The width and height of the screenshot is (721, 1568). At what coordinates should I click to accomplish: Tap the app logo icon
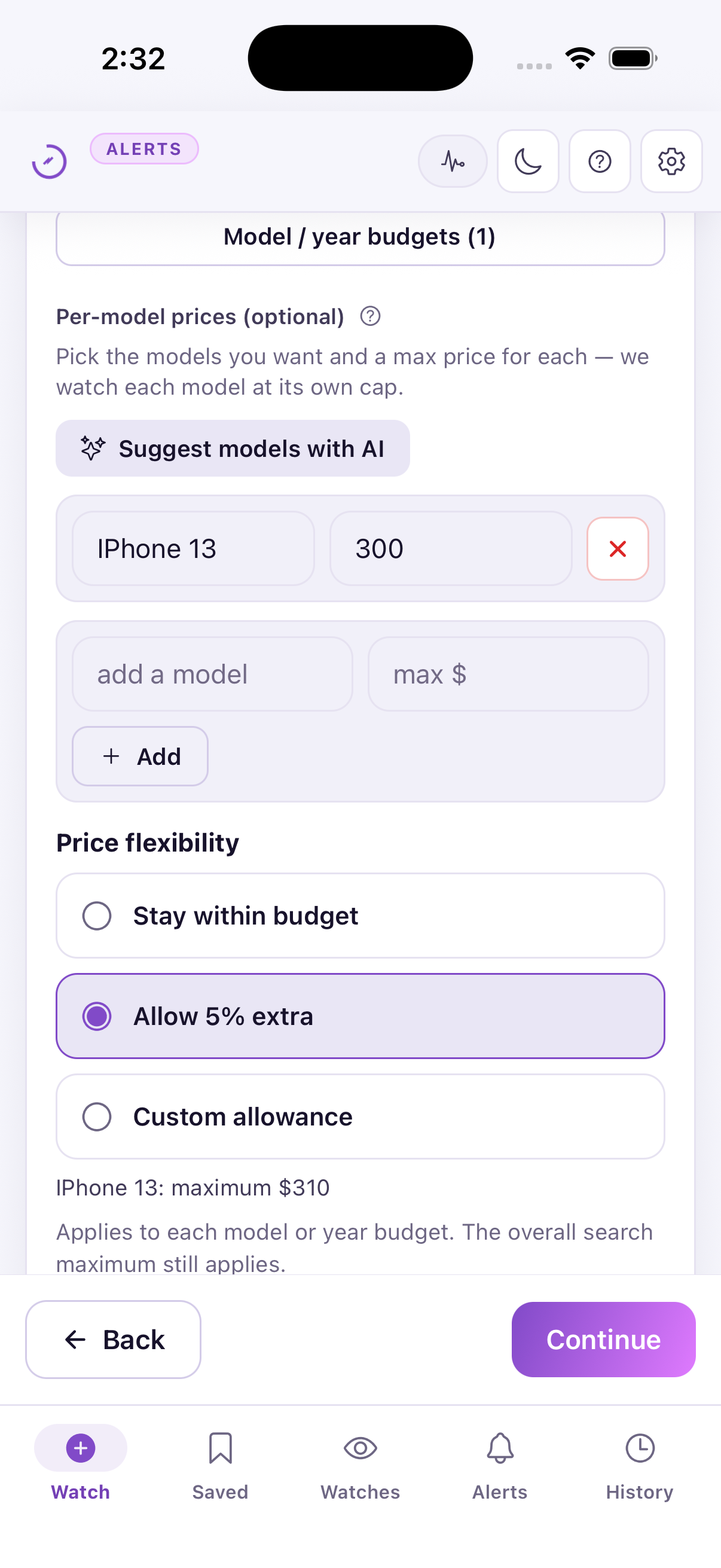coord(49,162)
